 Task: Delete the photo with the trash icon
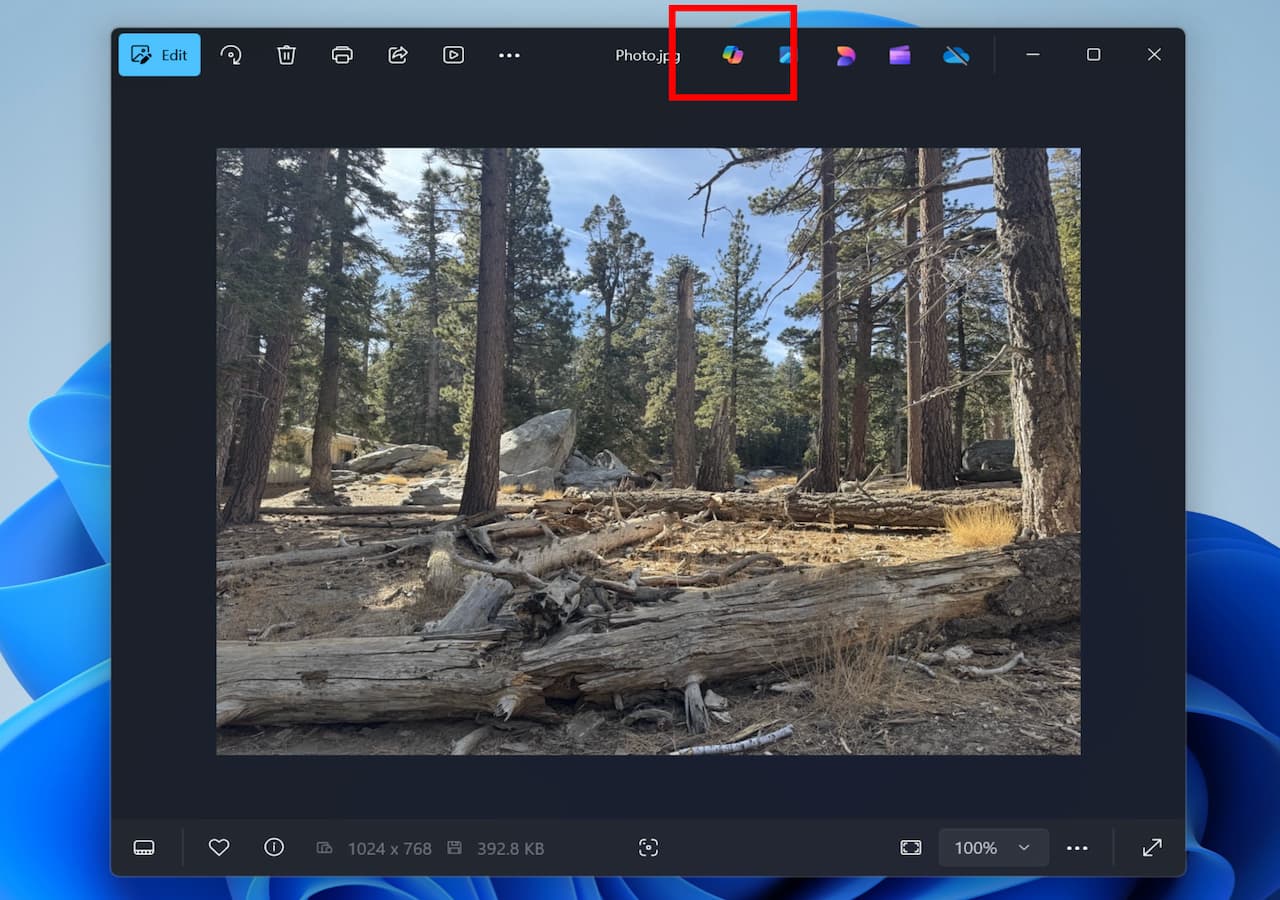[286, 55]
